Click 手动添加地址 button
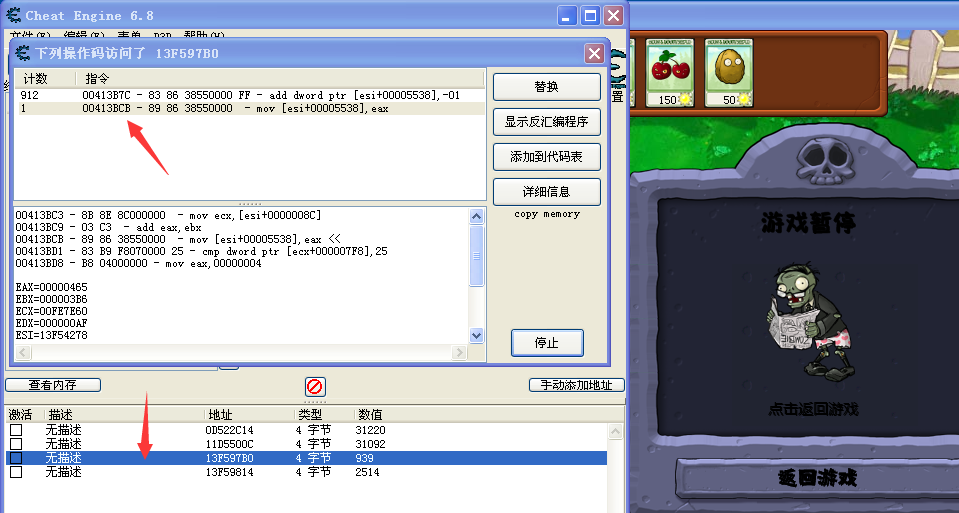 point(576,385)
